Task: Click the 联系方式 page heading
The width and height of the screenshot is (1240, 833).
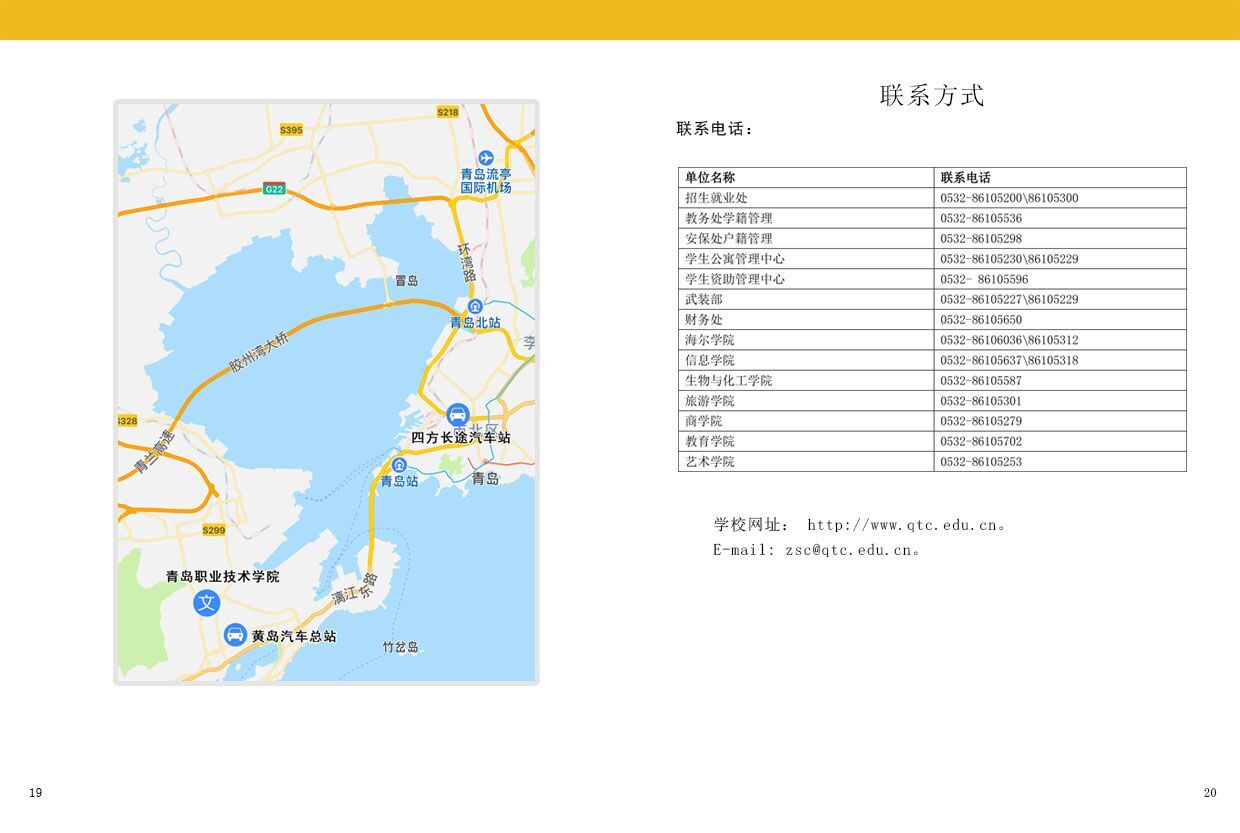Action: click(932, 96)
